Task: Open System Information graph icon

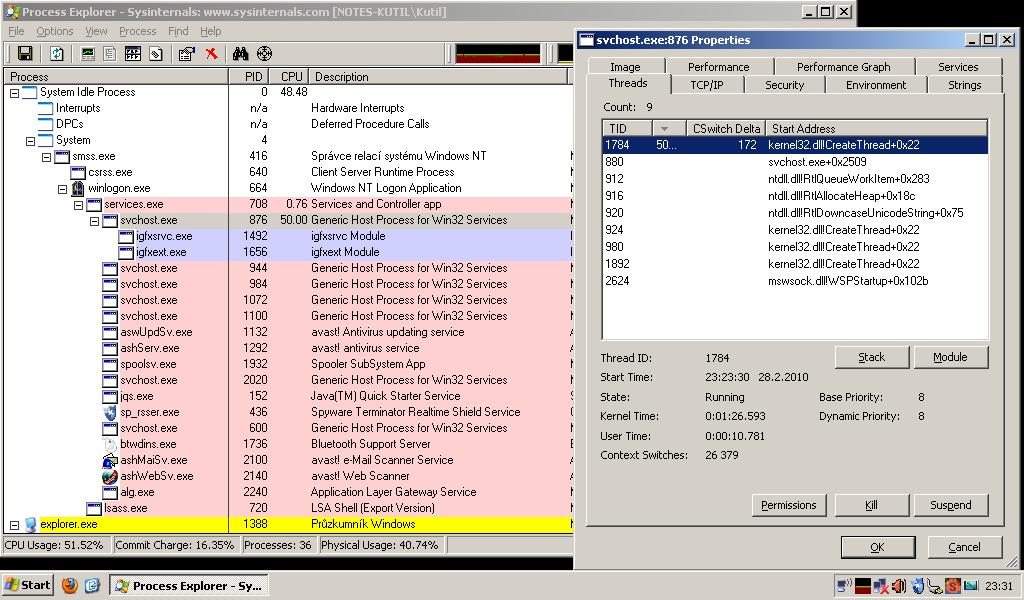Action: (88, 54)
